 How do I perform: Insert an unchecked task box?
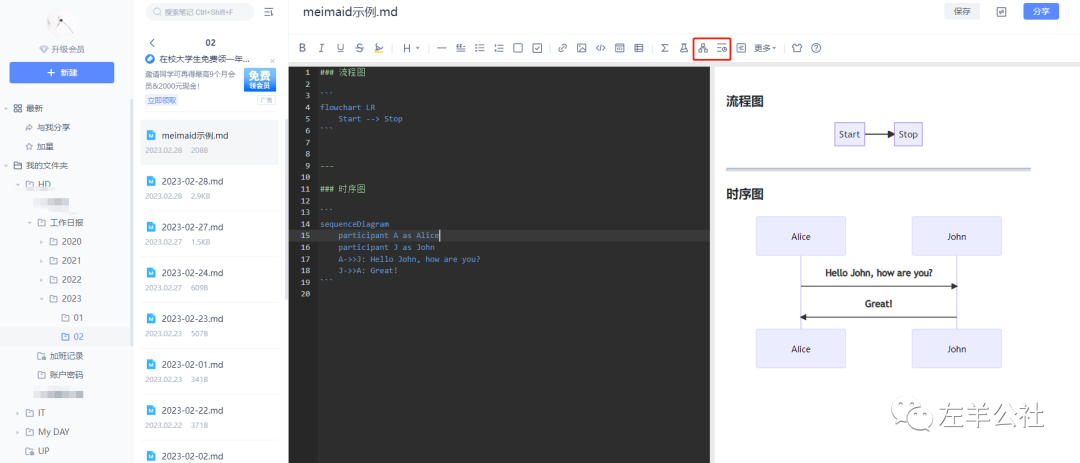coord(518,48)
